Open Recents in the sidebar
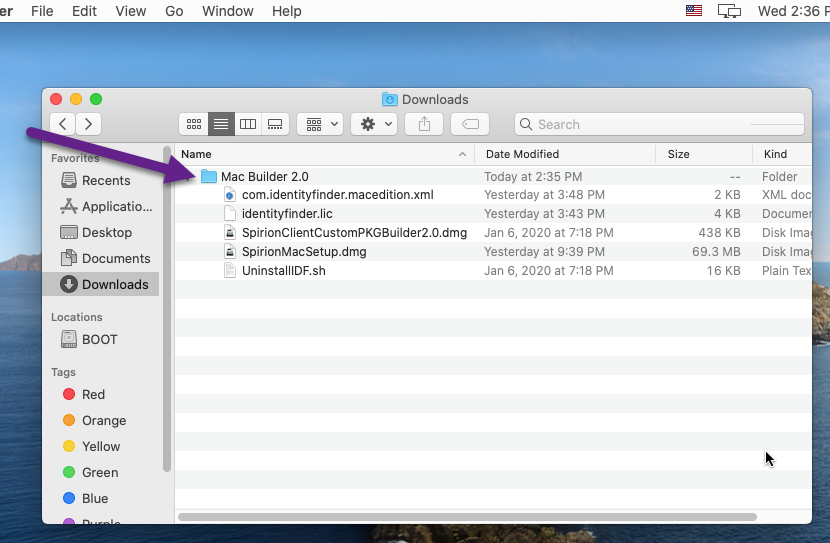Viewport: 830px width, 543px height. click(x=105, y=181)
